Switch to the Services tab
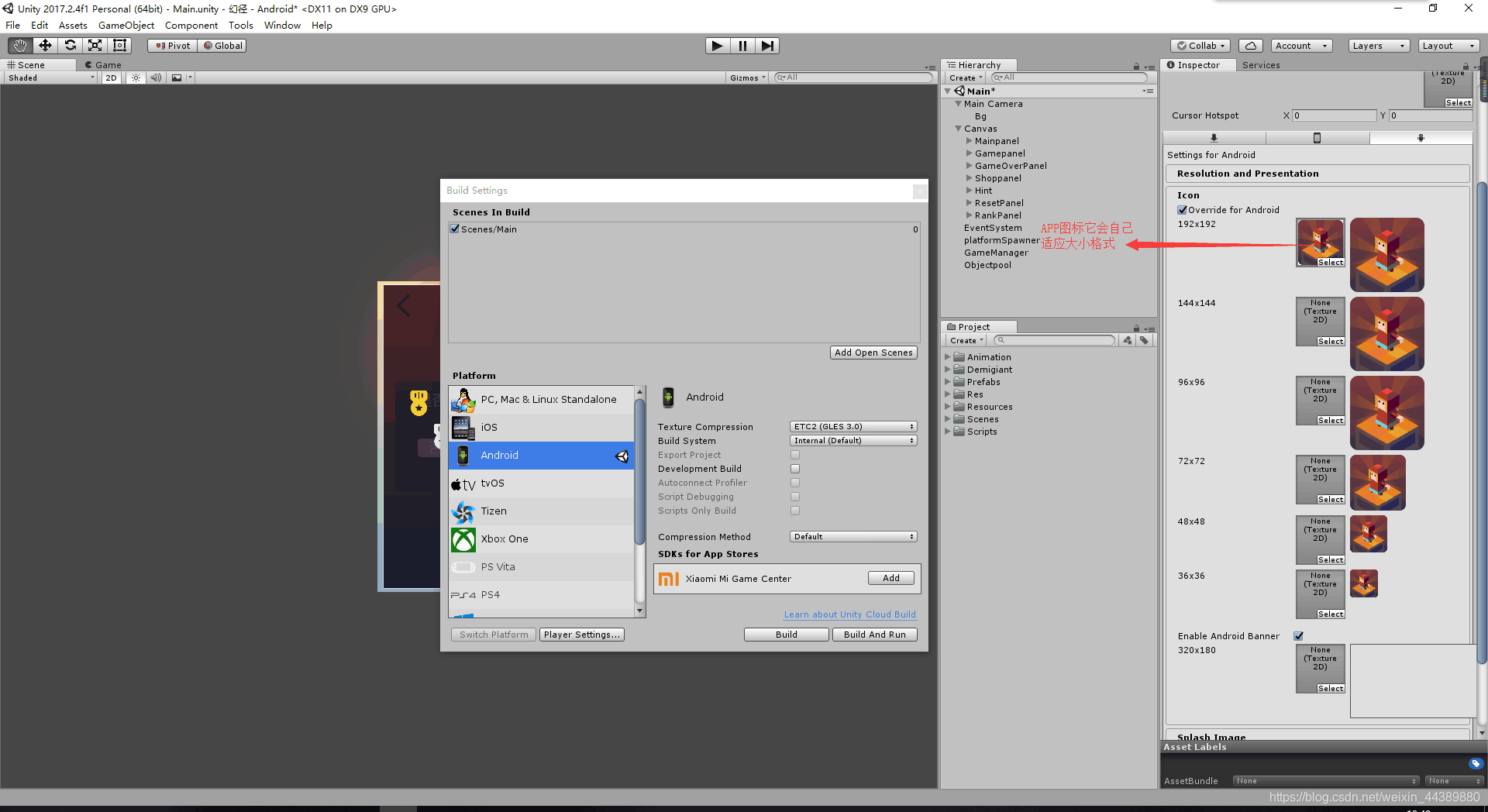Viewport: 1488px width, 812px height. pyautogui.click(x=1261, y=65)
